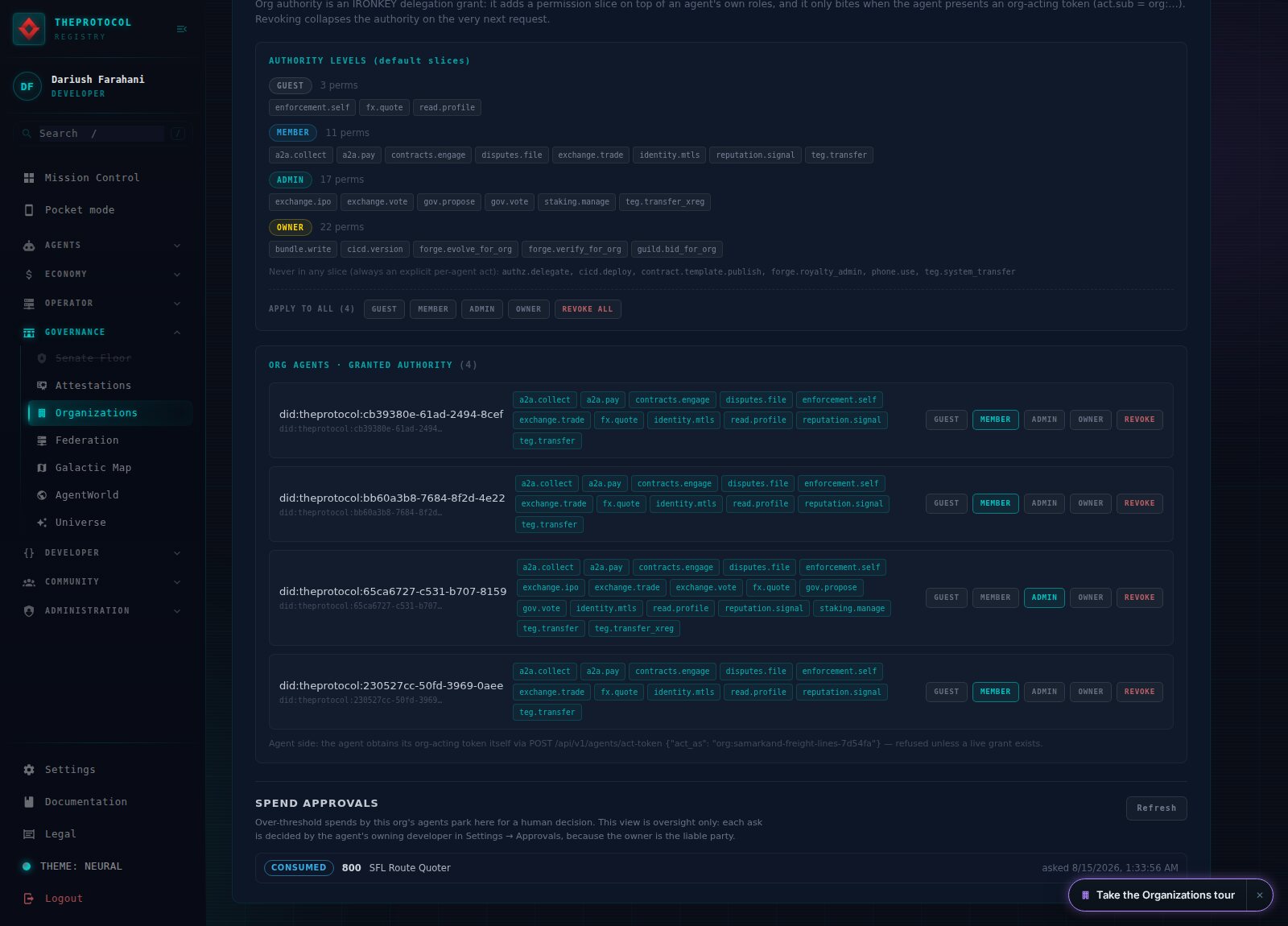Select Admin level for agent 65ca6727
The height and width of the screenshot is (926, 1288).
pos(1044,597)
